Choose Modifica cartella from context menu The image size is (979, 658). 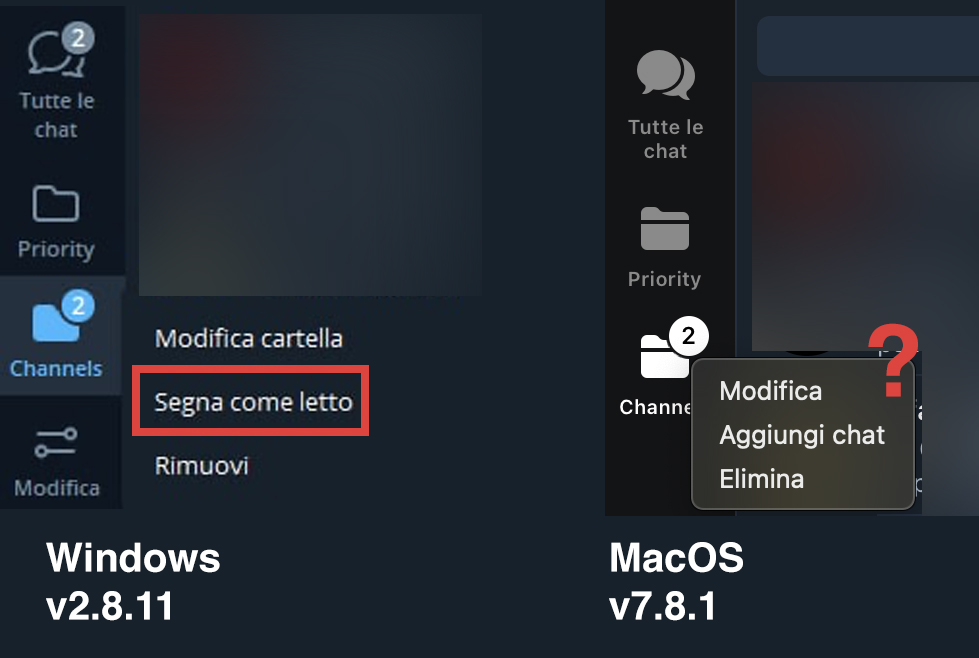click(x=249, y=338)
